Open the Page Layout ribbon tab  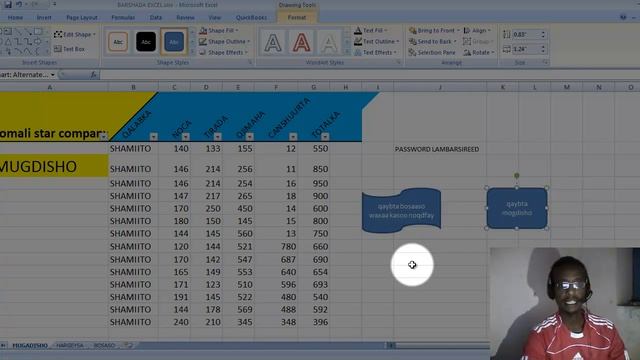pyautogui.click(x=82, y=18)
